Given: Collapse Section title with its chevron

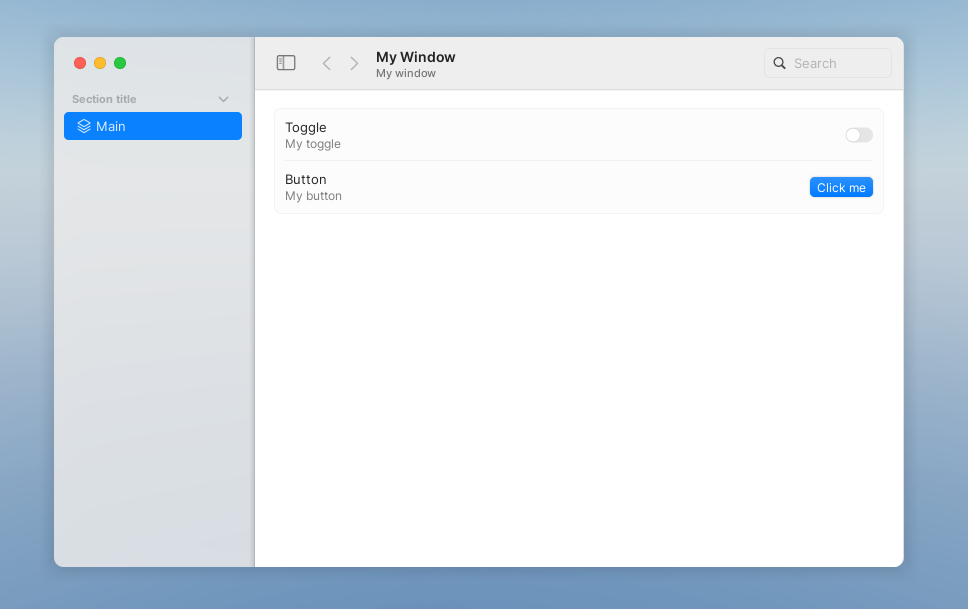Looking at the screenshot, I should point(223,99).
